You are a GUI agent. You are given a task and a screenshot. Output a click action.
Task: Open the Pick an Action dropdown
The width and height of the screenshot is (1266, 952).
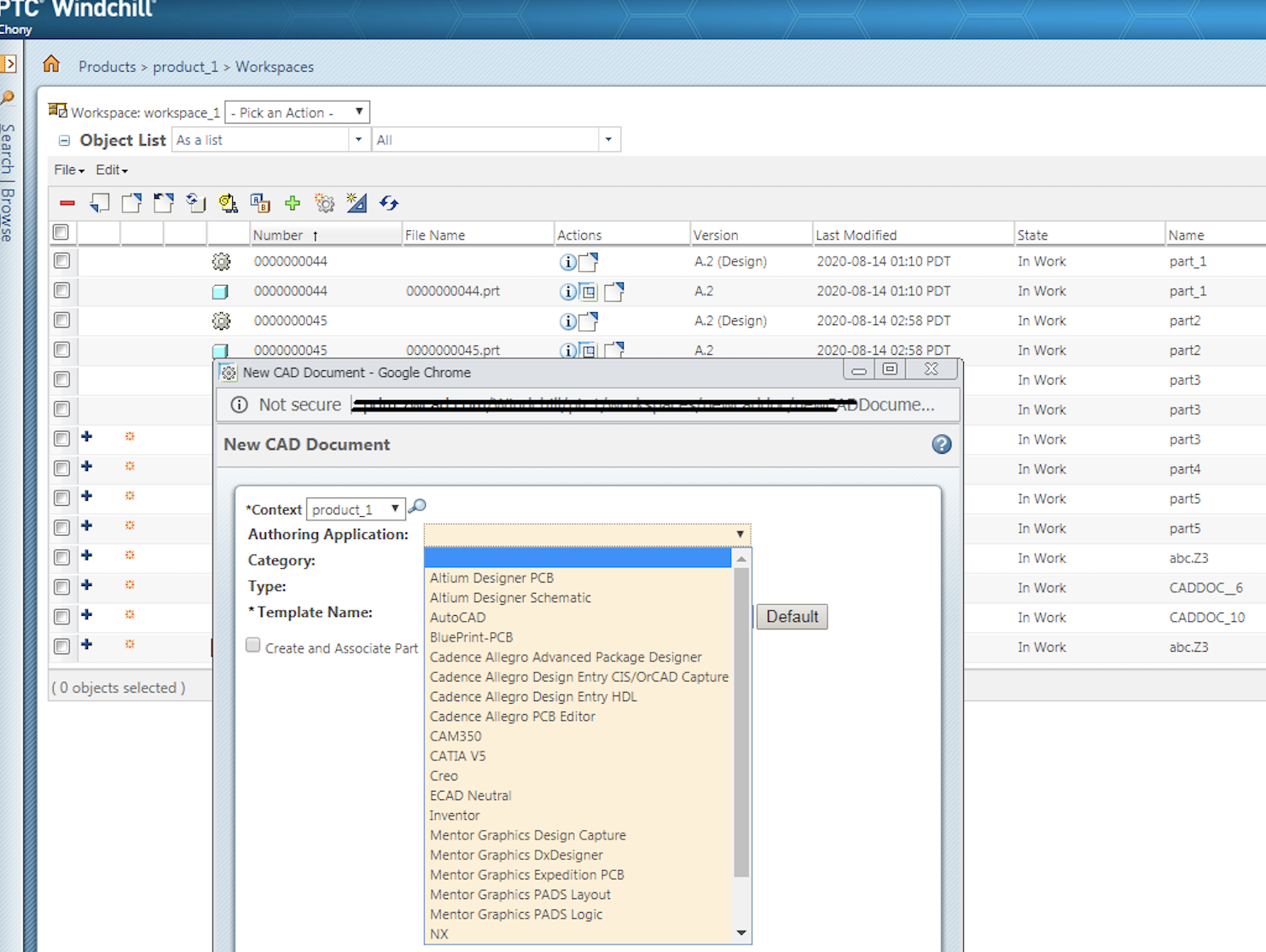pos(297,112)
